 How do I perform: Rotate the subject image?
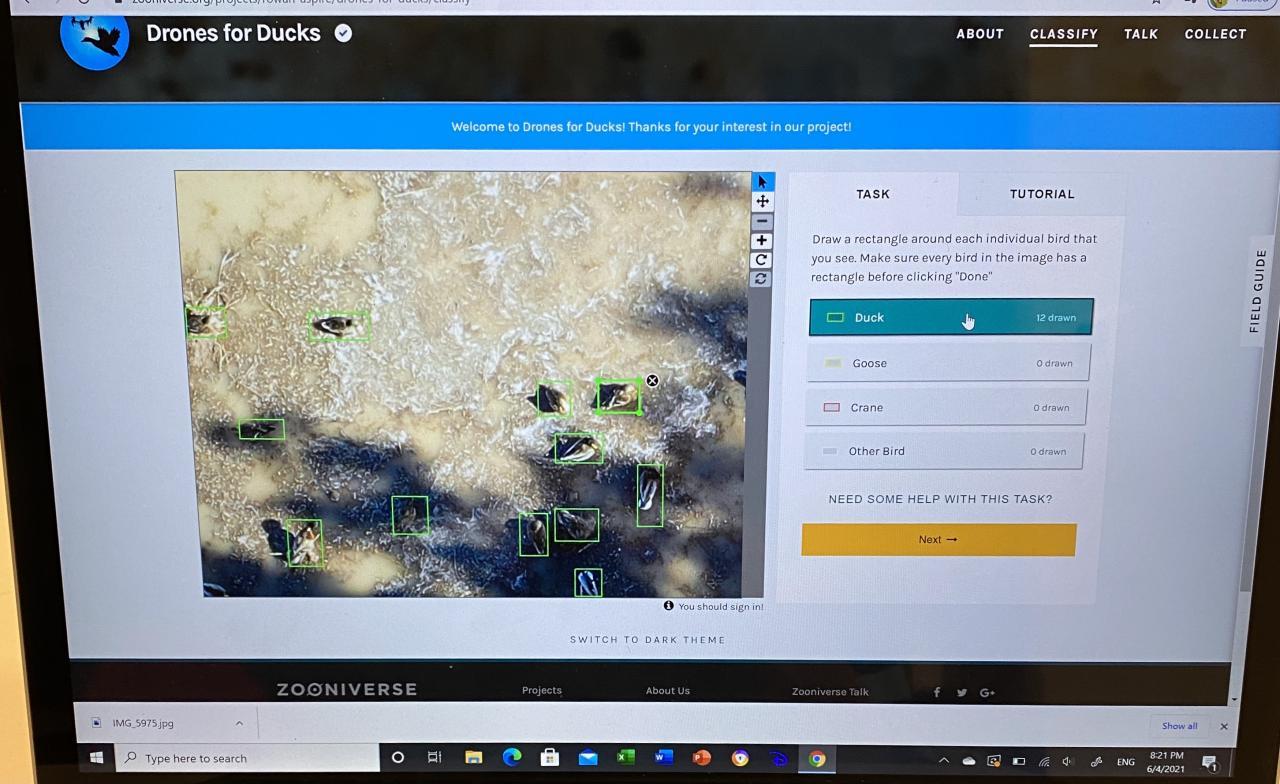[x=762, y=260]
